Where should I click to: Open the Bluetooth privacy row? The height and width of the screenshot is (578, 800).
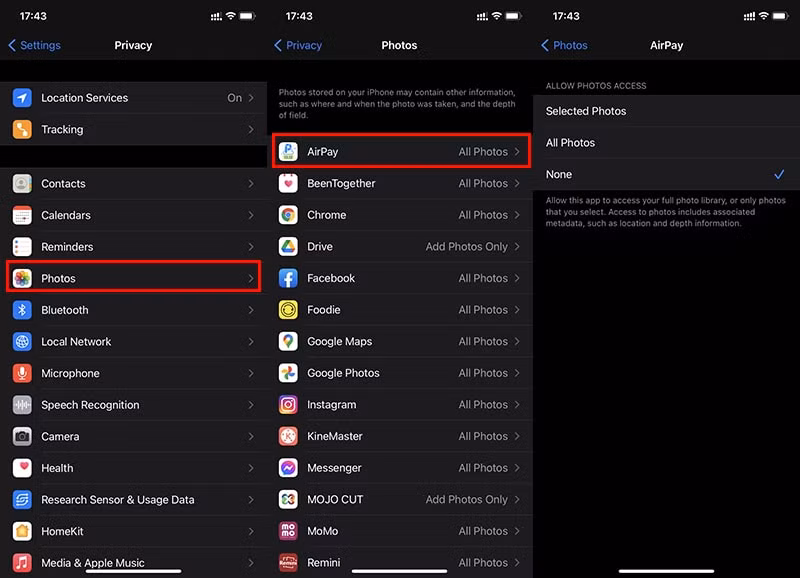pos(133,310)
